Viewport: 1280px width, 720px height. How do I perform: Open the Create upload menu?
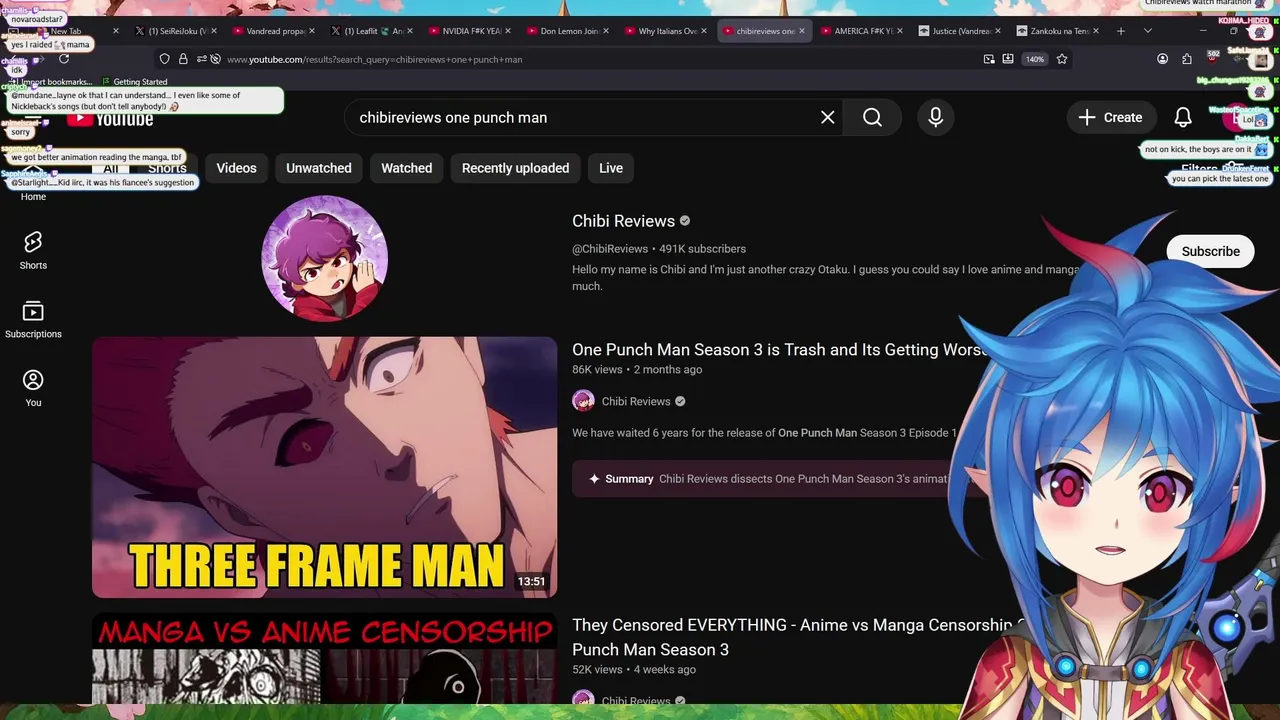(x=1110, y=117)
